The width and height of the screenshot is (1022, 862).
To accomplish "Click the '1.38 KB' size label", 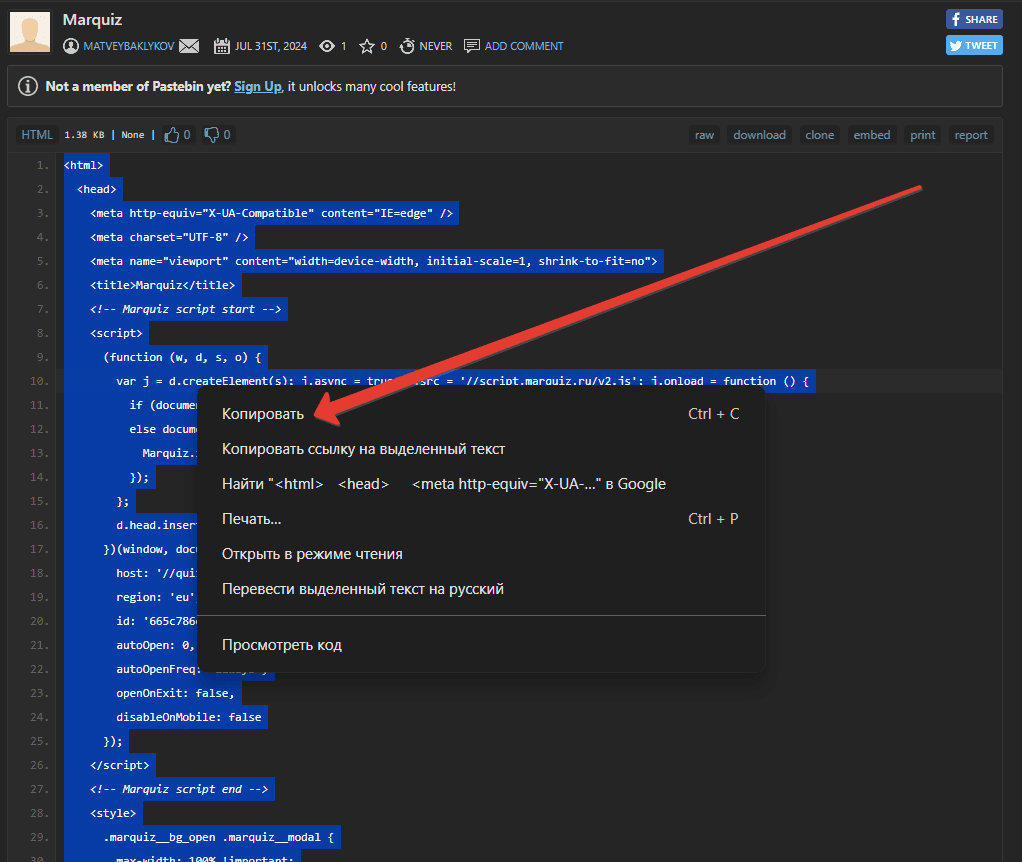I will 84,135.
